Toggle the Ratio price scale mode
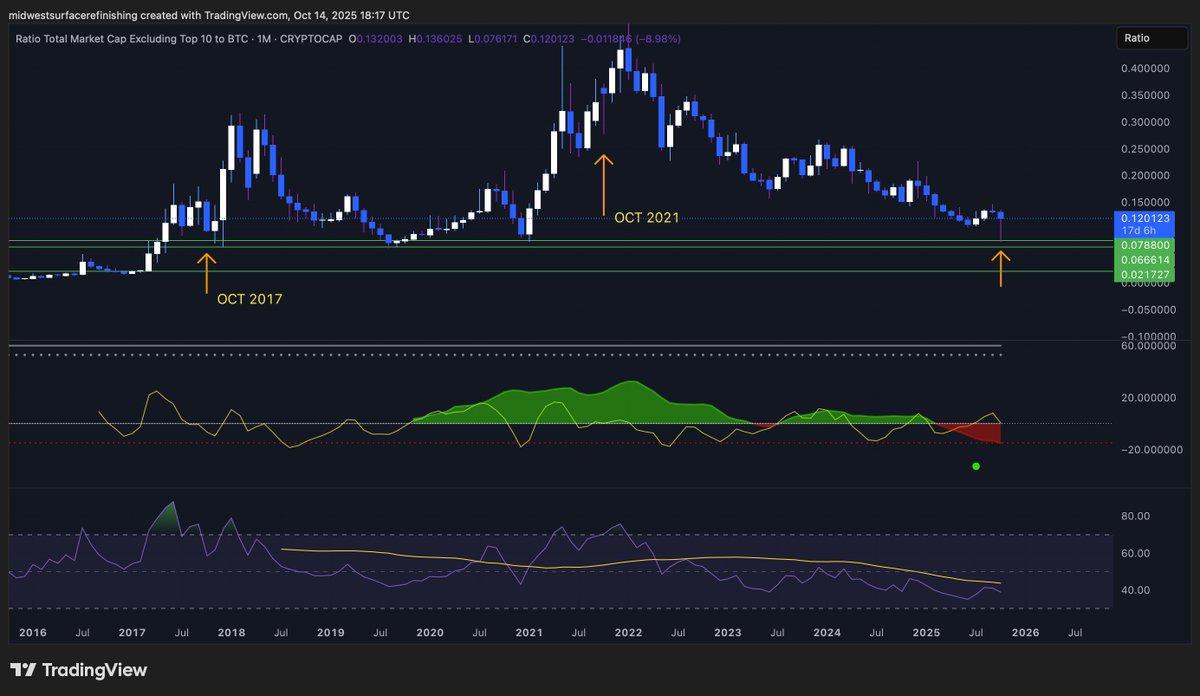Screen dimensions: 1200x696 click(1152, 37)
